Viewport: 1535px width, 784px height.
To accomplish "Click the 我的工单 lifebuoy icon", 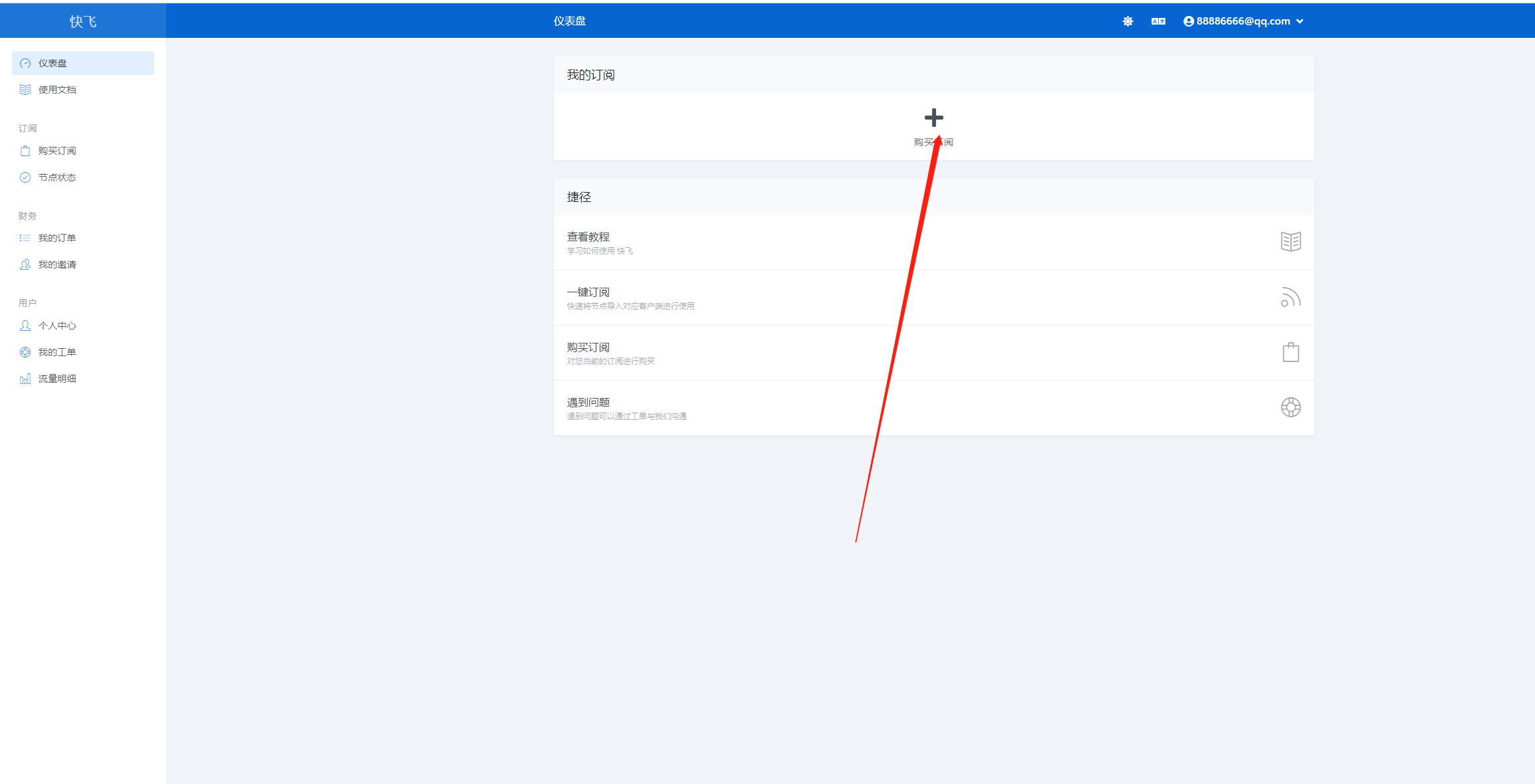I will 25,352.
